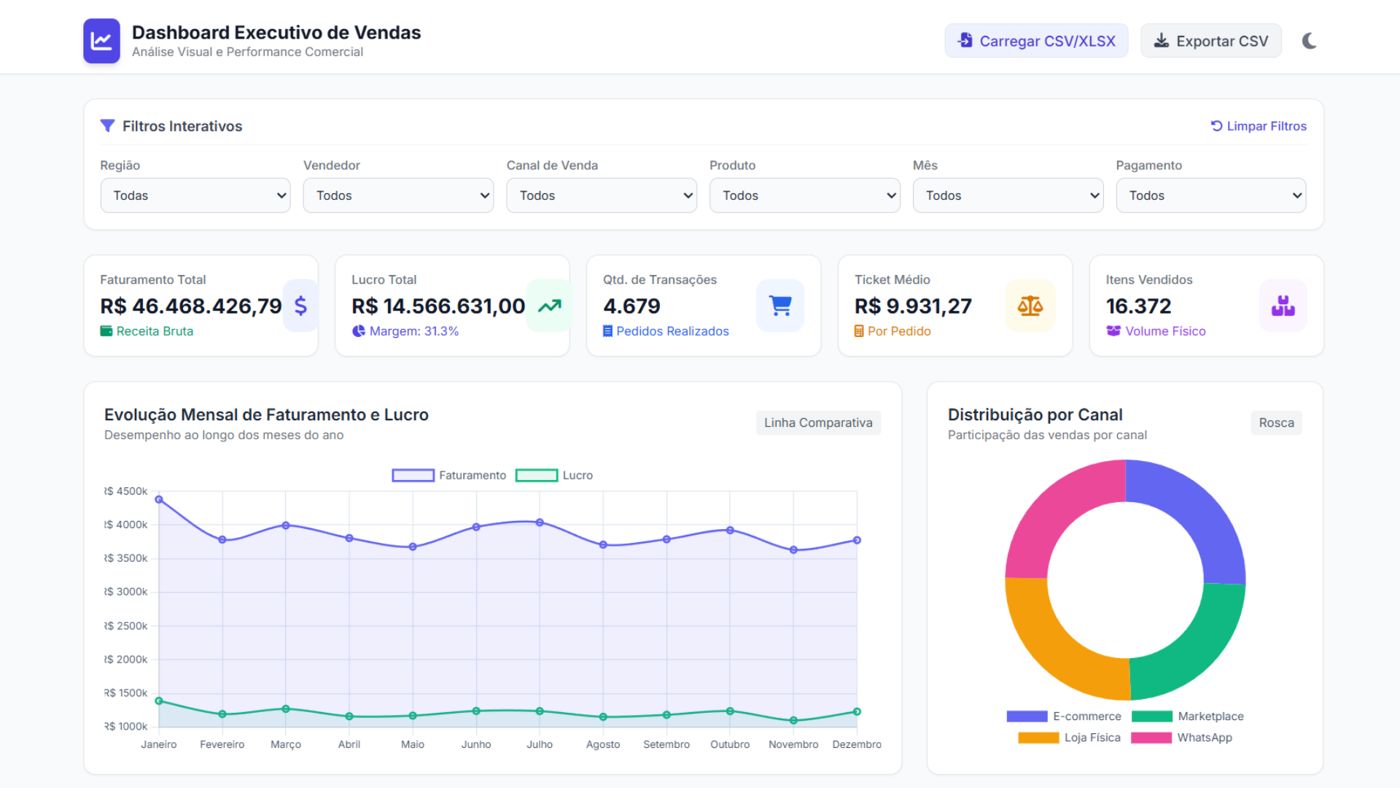Click Carregar CSV/XLSX button
The image size is (1400, 788).
[x=1036, y=41]
